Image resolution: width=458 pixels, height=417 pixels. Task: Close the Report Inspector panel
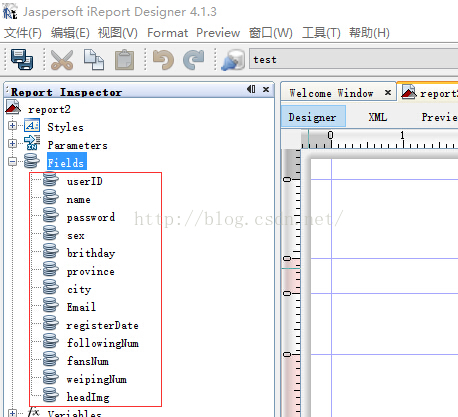(x=266, y=89)
